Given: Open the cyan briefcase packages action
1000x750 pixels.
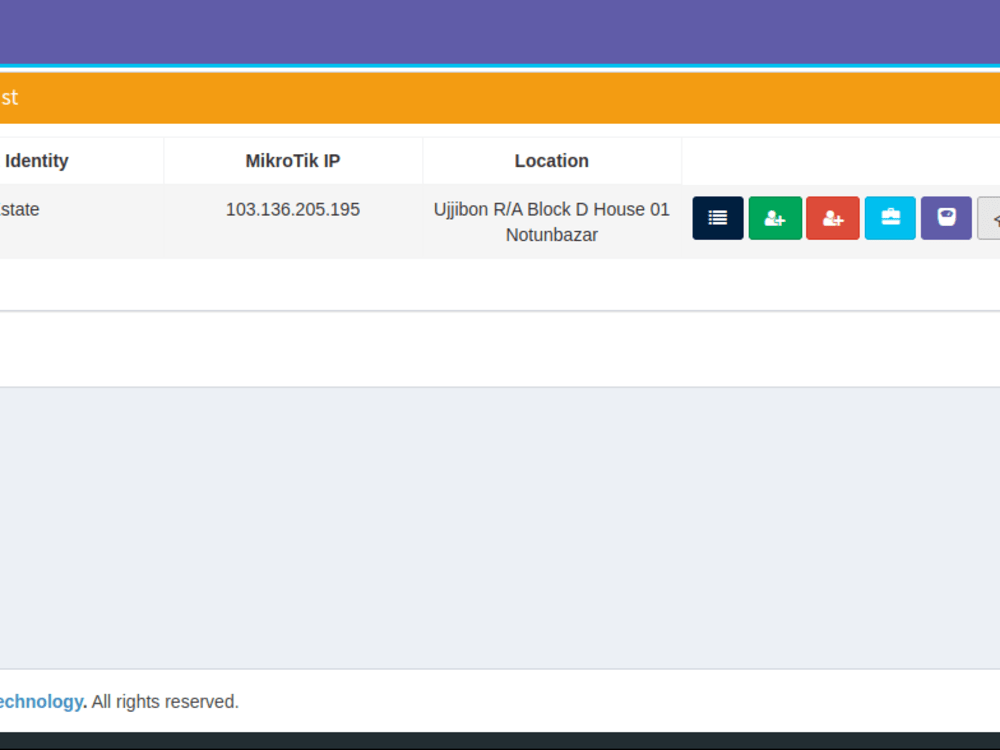Looking at the screenshot, I should coord(889,218).
